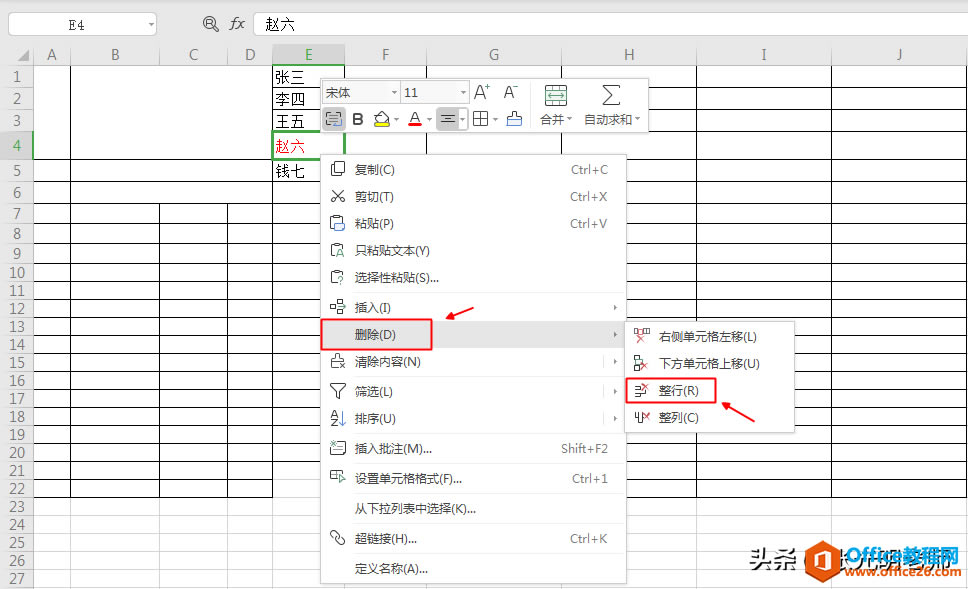Decrease font size with A- icon
This screenshot has height=589, width=968.
[x=510, y=93]
